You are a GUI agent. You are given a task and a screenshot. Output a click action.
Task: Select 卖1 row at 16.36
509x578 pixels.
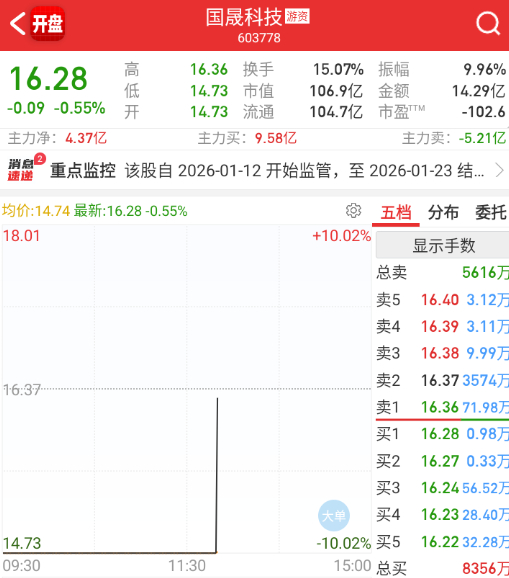coord(442,407)
